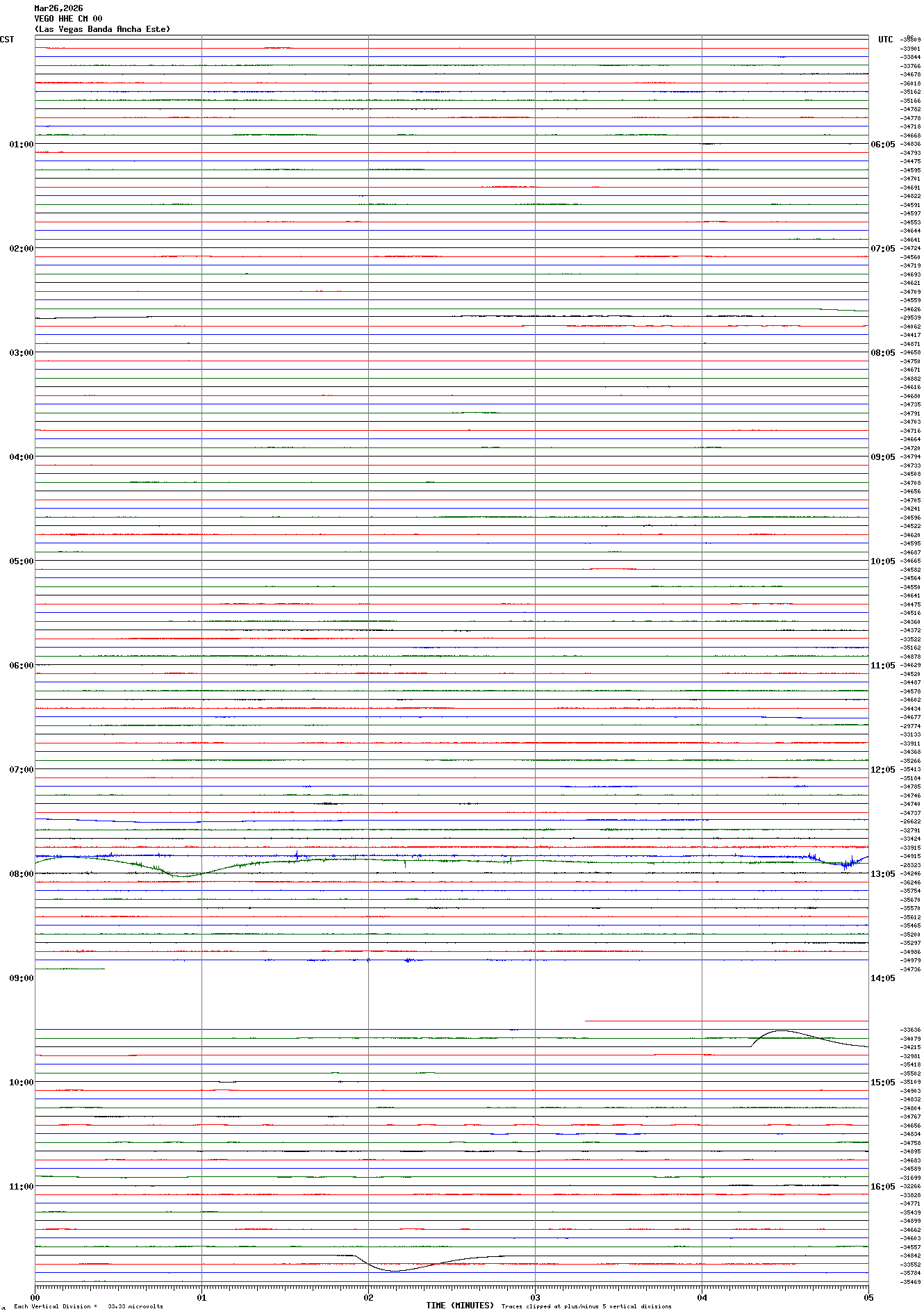Image resolution: width=924 pixels, height=1316 pixels.
Task: Click the Each Vertical Division scale note
Action: (88, 1306)
